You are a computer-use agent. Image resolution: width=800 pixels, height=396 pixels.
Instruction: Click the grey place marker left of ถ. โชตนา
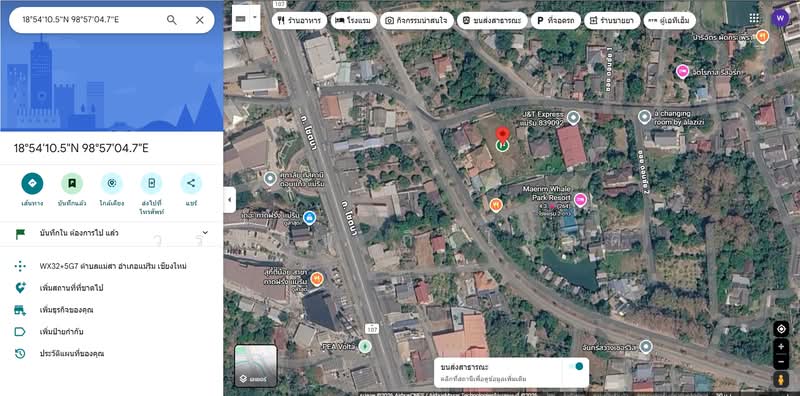click(270, 179)
